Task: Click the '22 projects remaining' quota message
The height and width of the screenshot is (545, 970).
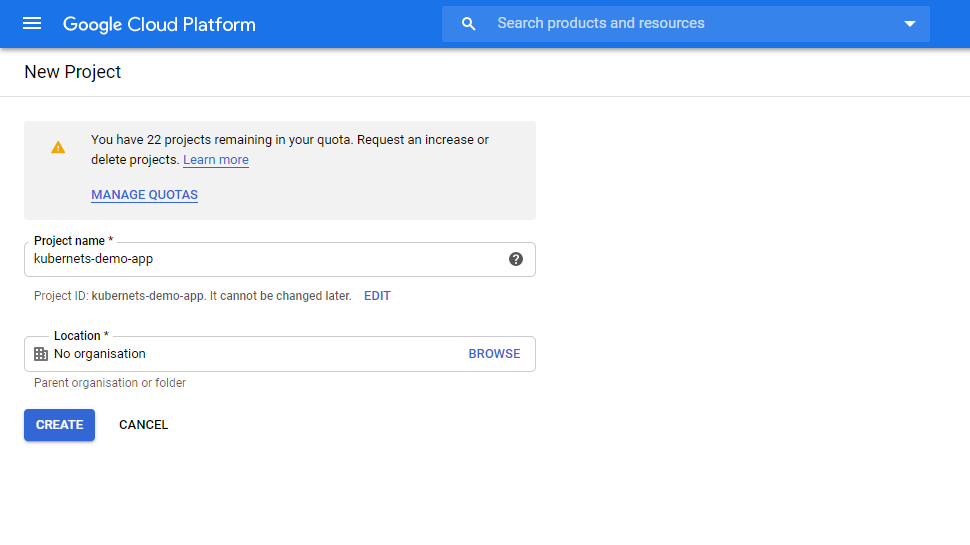Action: (290, 150)
